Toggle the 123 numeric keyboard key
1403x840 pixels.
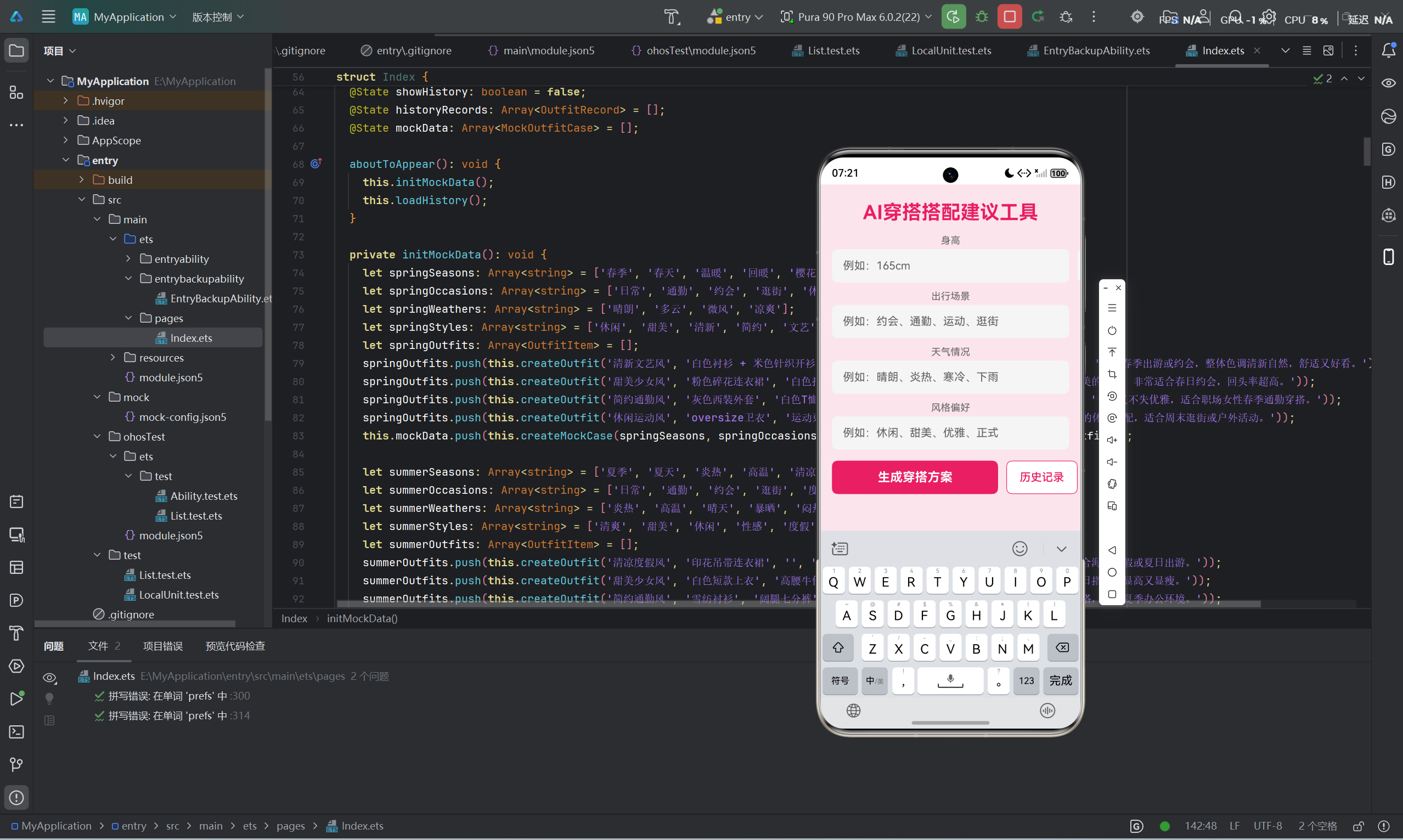[1026, 681]
